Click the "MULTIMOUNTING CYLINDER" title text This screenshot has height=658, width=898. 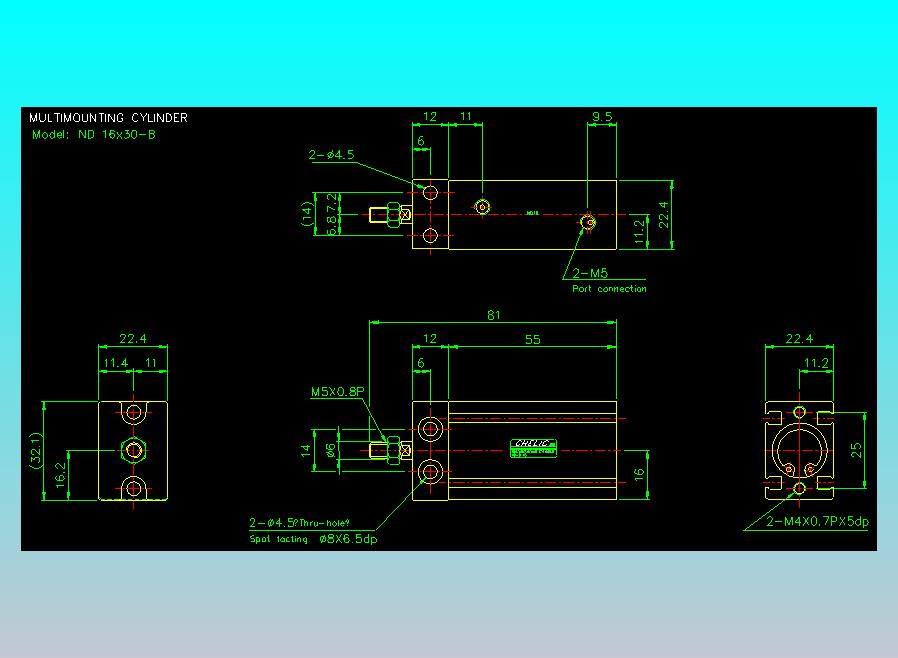108,118
